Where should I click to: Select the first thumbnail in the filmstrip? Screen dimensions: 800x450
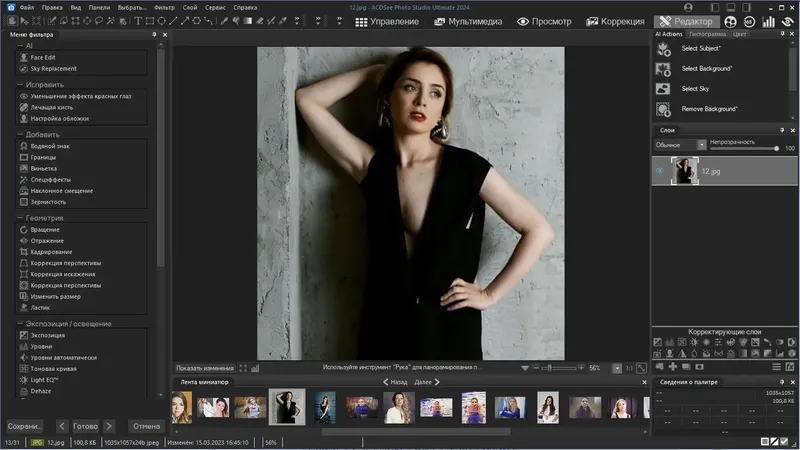(x=181, y=407)
